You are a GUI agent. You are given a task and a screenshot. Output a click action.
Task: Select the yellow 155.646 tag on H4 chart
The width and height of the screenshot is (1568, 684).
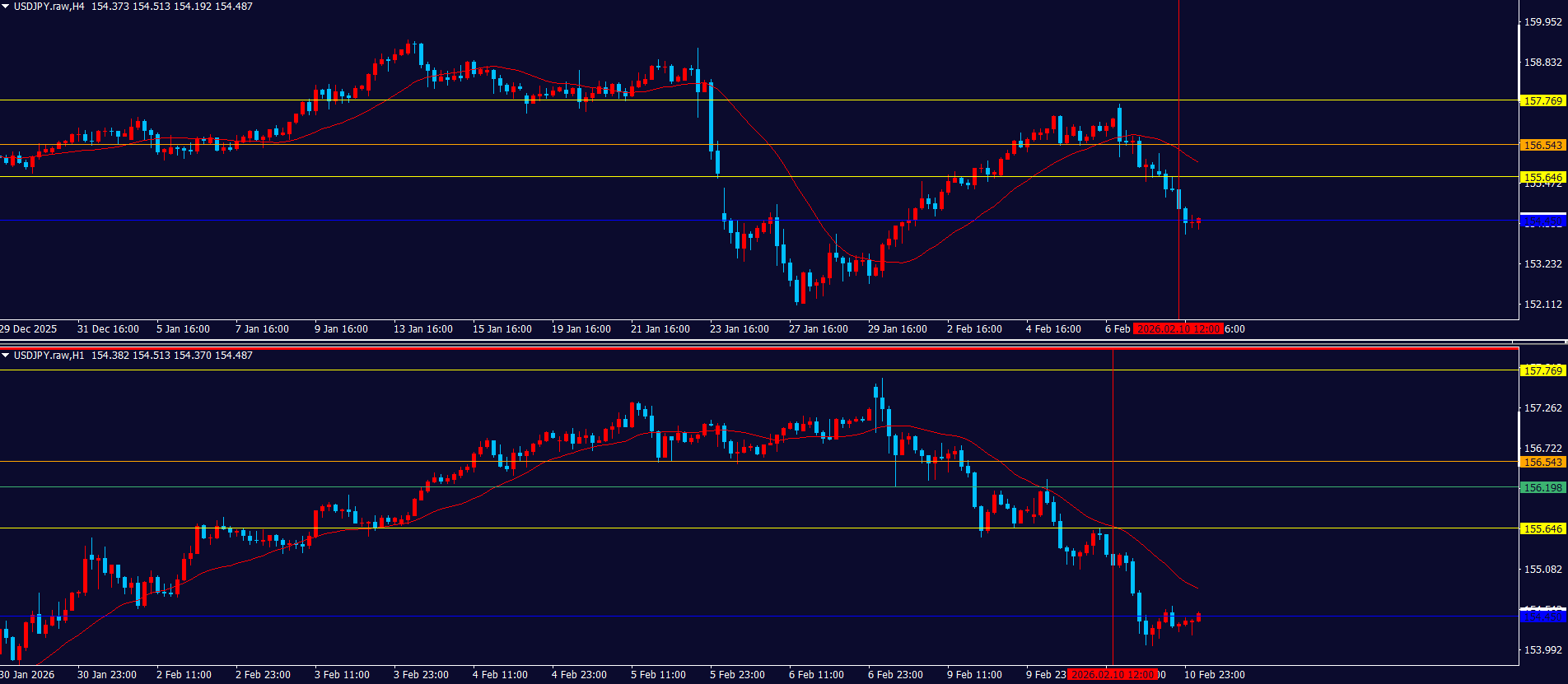click(1542, 177)
